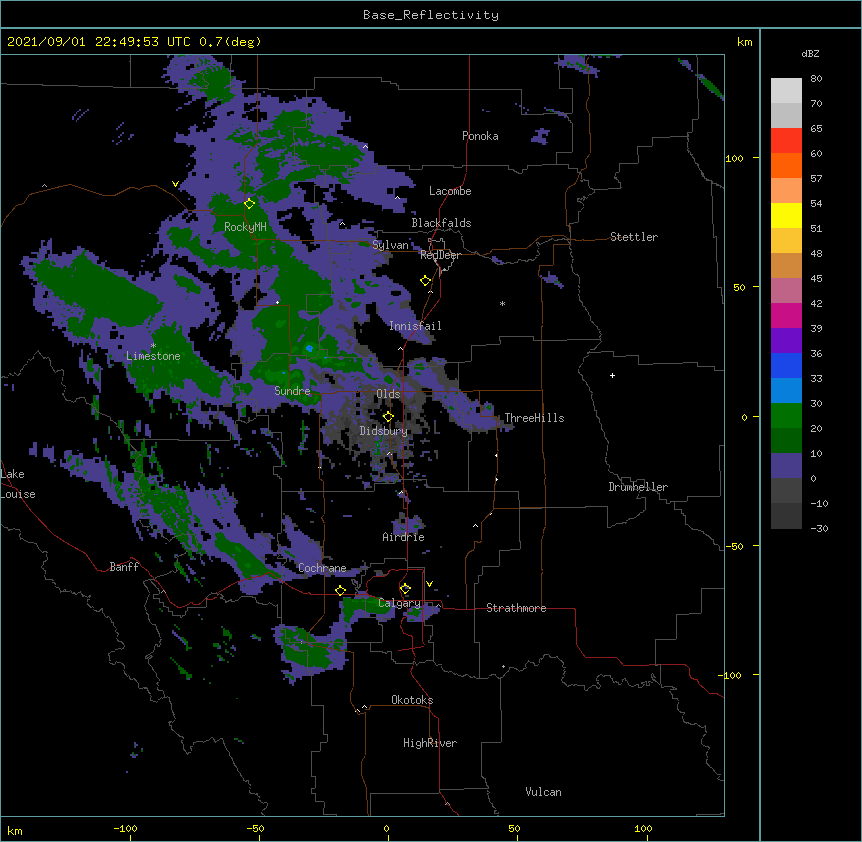Click the RockyMH label

click(x=245, y=226)
